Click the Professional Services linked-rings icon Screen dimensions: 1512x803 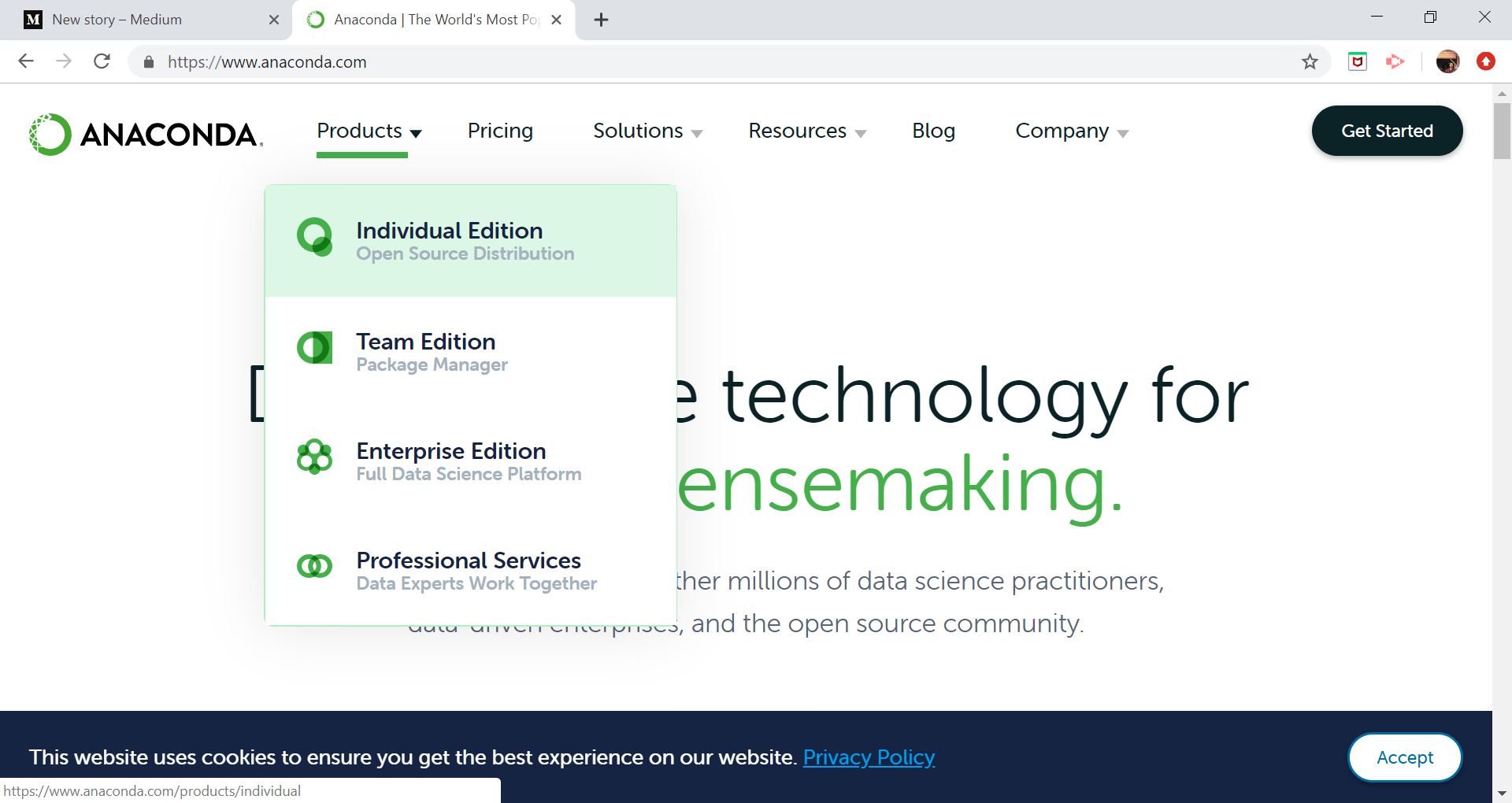click(314, 565)
